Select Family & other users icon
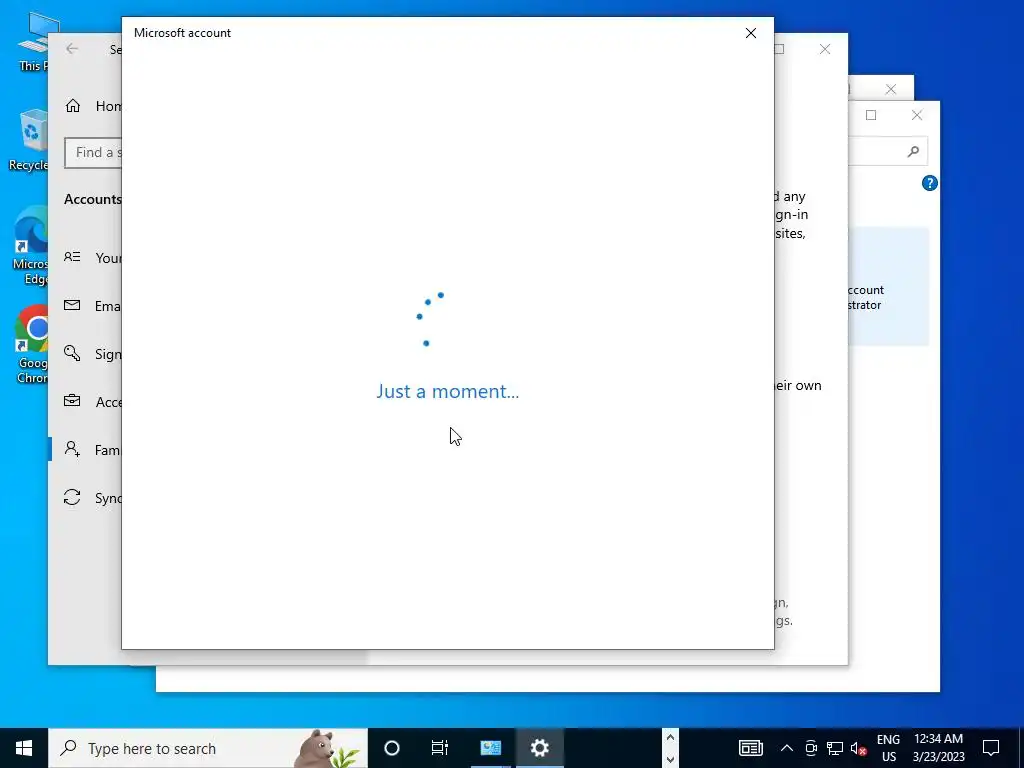The width and height of the screenshot is (1024, 768). coord(72,449)
